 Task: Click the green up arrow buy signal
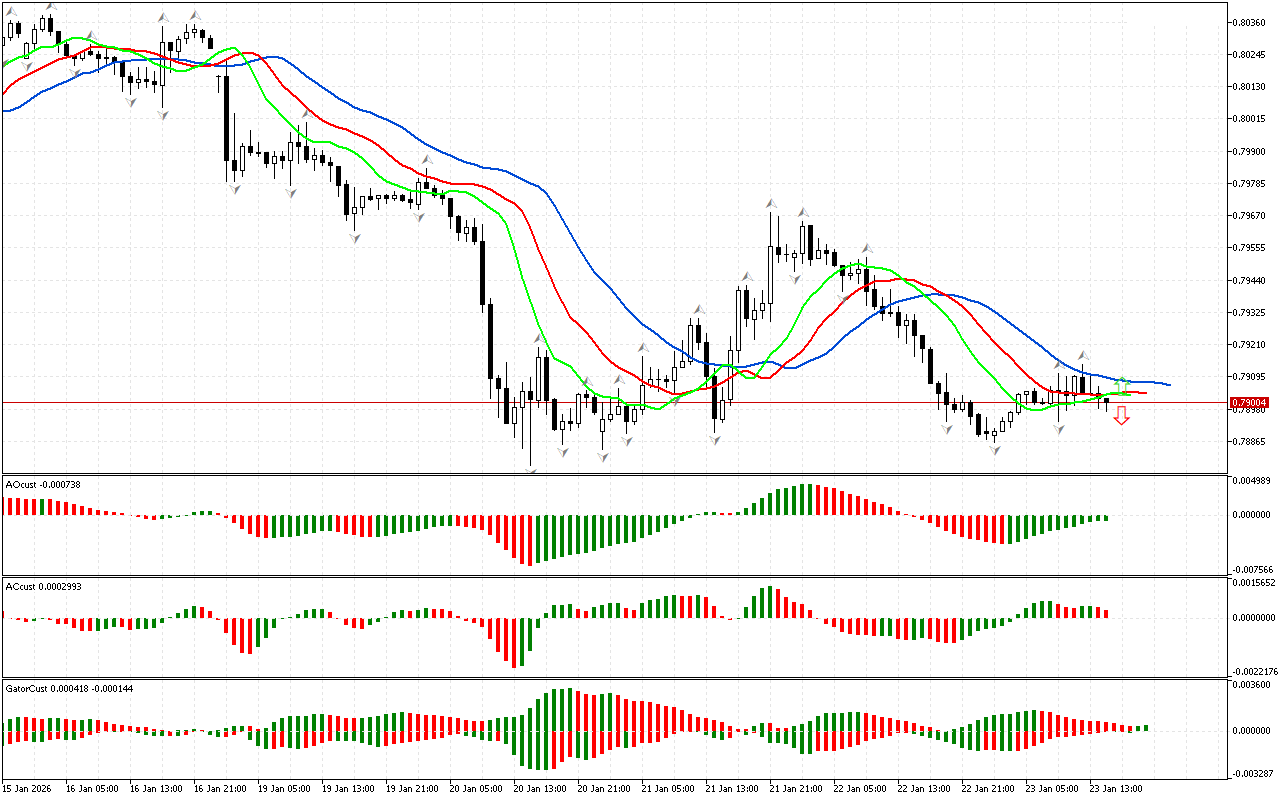1123,385
